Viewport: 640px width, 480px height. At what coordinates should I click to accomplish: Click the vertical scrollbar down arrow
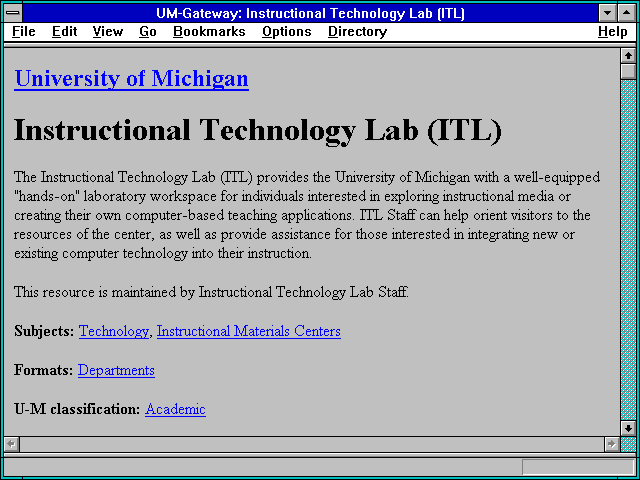point(628,428)
